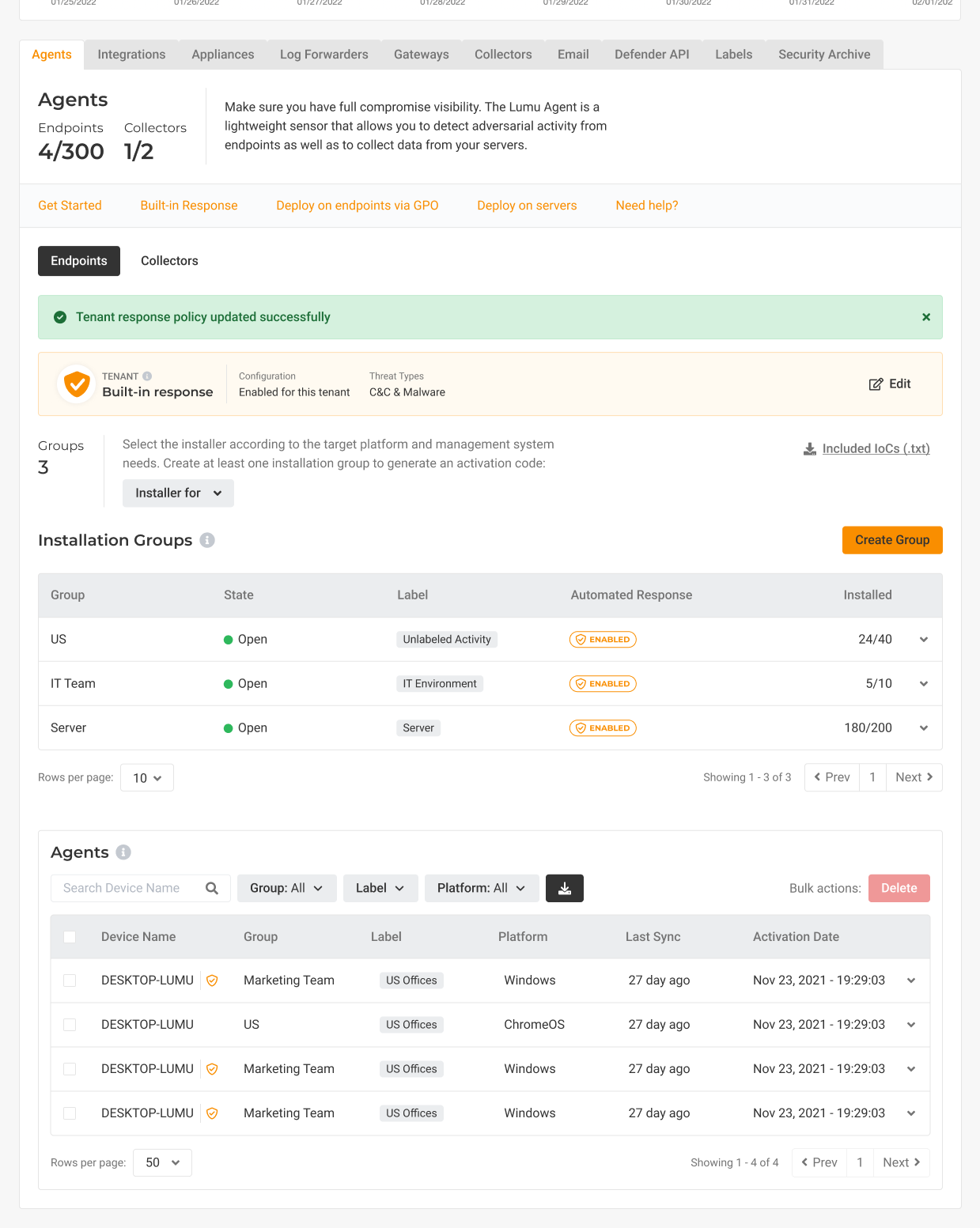The width and height of the screenshot is (980, 1228).
Task: Expand the US installation group row
Action: coord(923,640)
